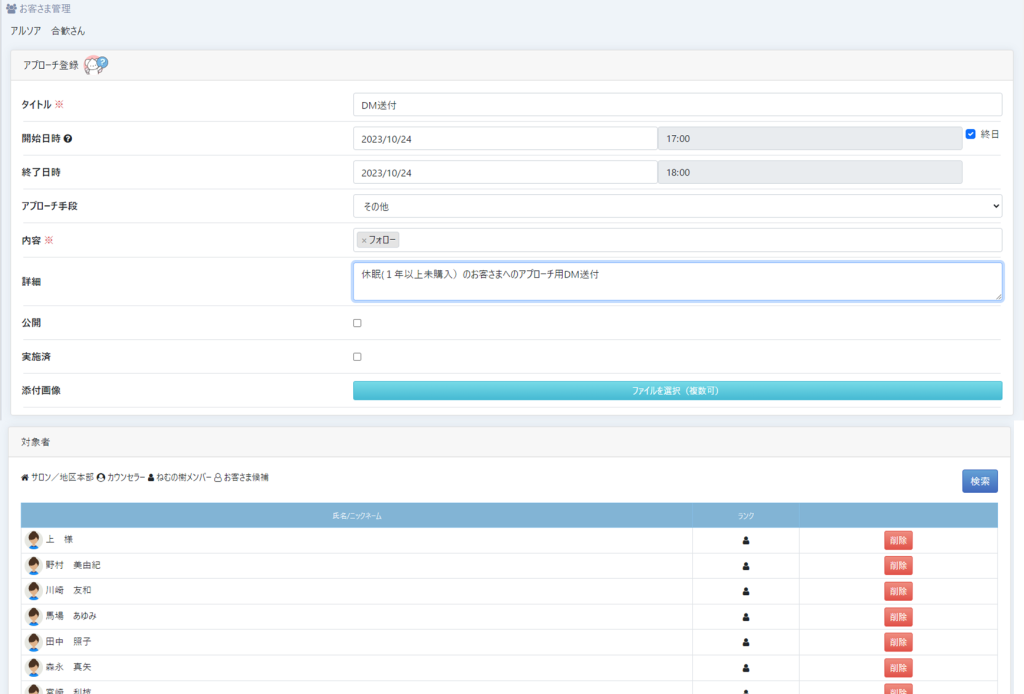Click ファイルを選択（複数可） upload button
This screenshot has height=694, width=1024.
(677, 391)
